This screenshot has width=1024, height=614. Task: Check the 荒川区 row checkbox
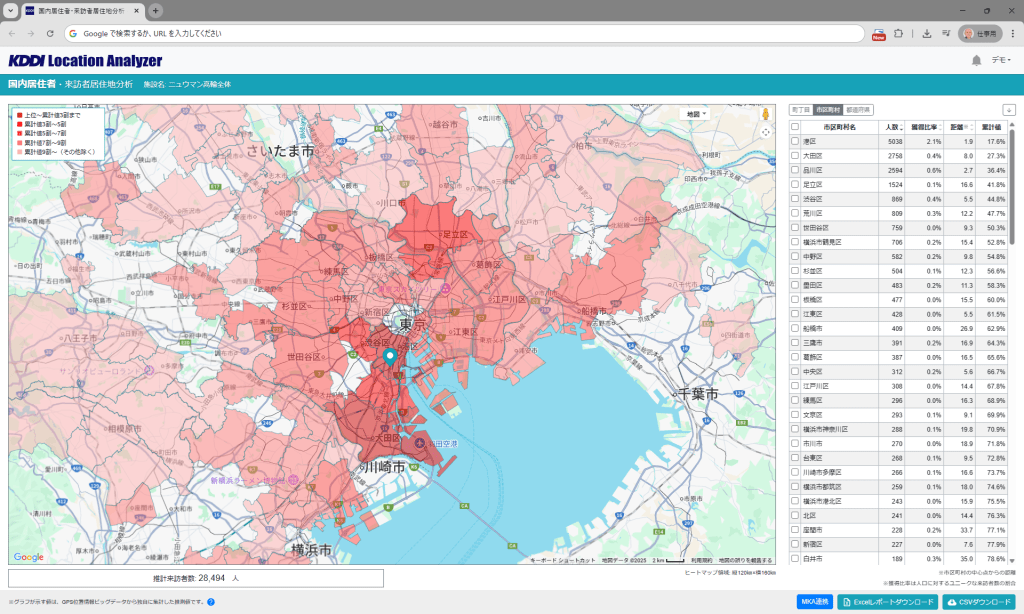[x=795, y=213]
